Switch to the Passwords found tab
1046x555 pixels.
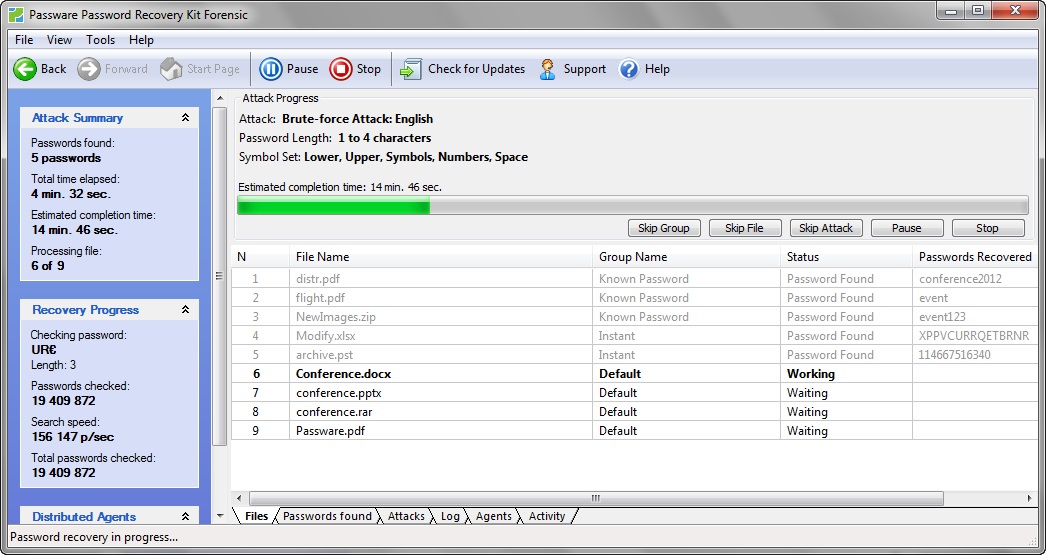(327, 516)
